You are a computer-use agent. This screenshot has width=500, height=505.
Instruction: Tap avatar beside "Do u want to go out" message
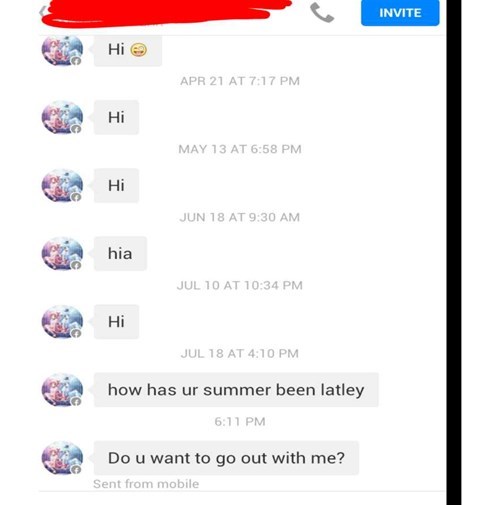point(62,458)
